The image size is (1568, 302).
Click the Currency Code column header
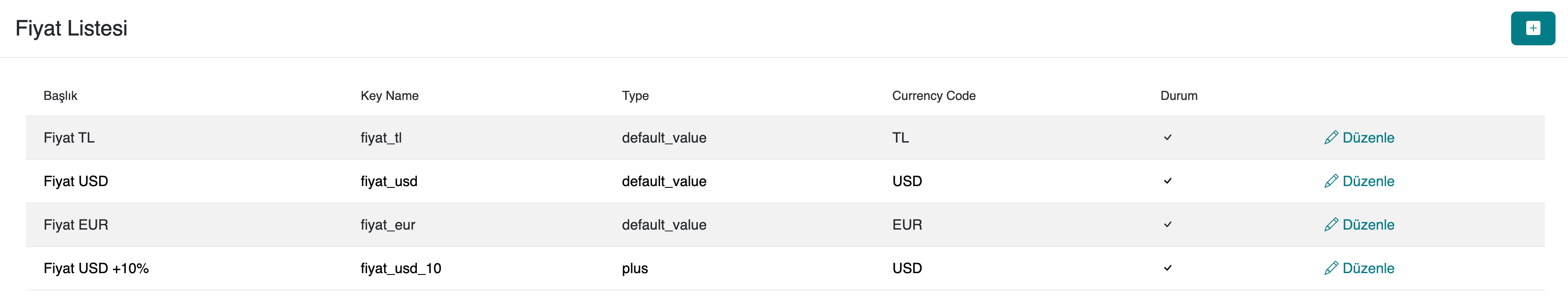pos(933,96)
